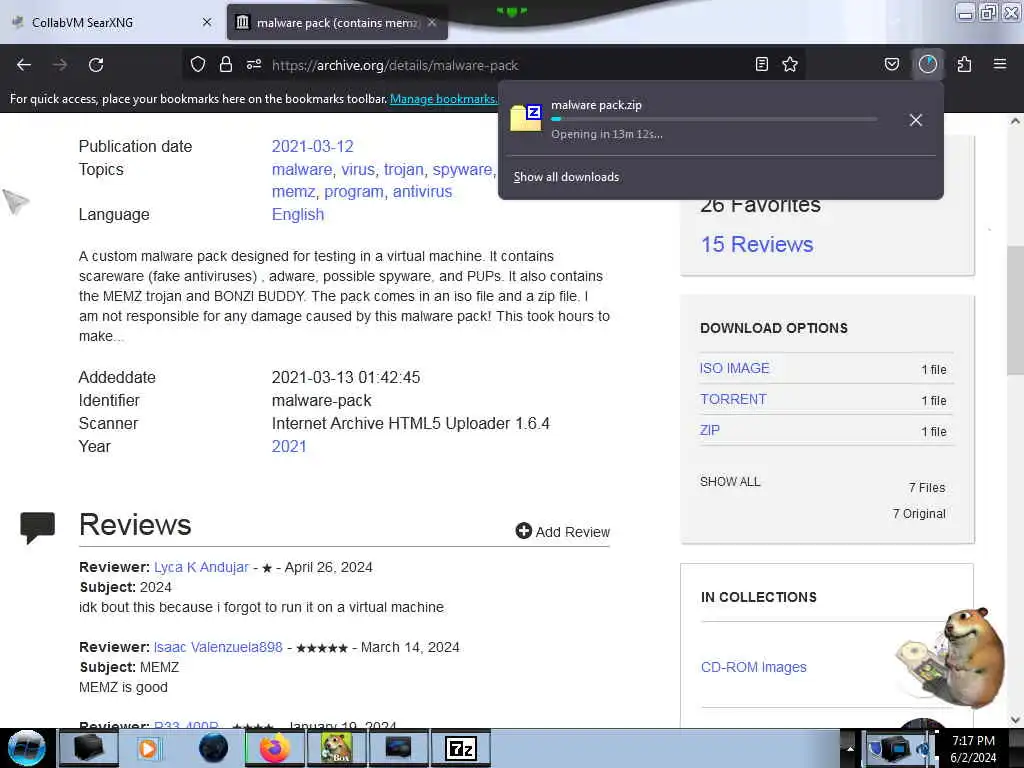The width and height of the screenshot is (1024, 768).
Task: Cancel the malware pack.zip download
Action: click(916, 120)
